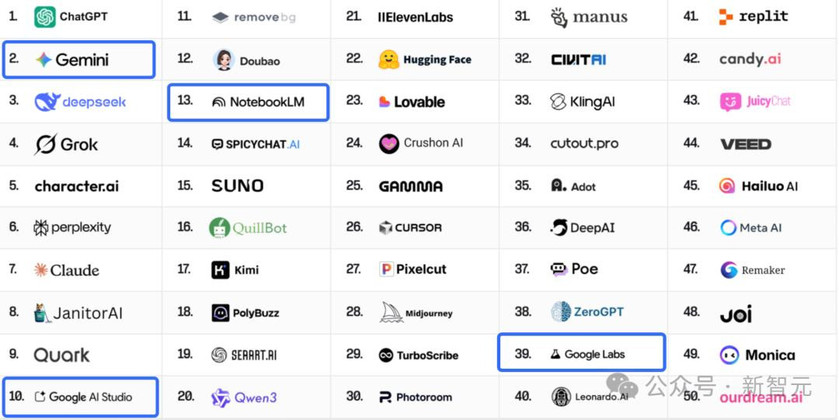Click the Claude starburst icon
Image resolution: width=839 pixels, height=420 pixels.
[41, 270]
